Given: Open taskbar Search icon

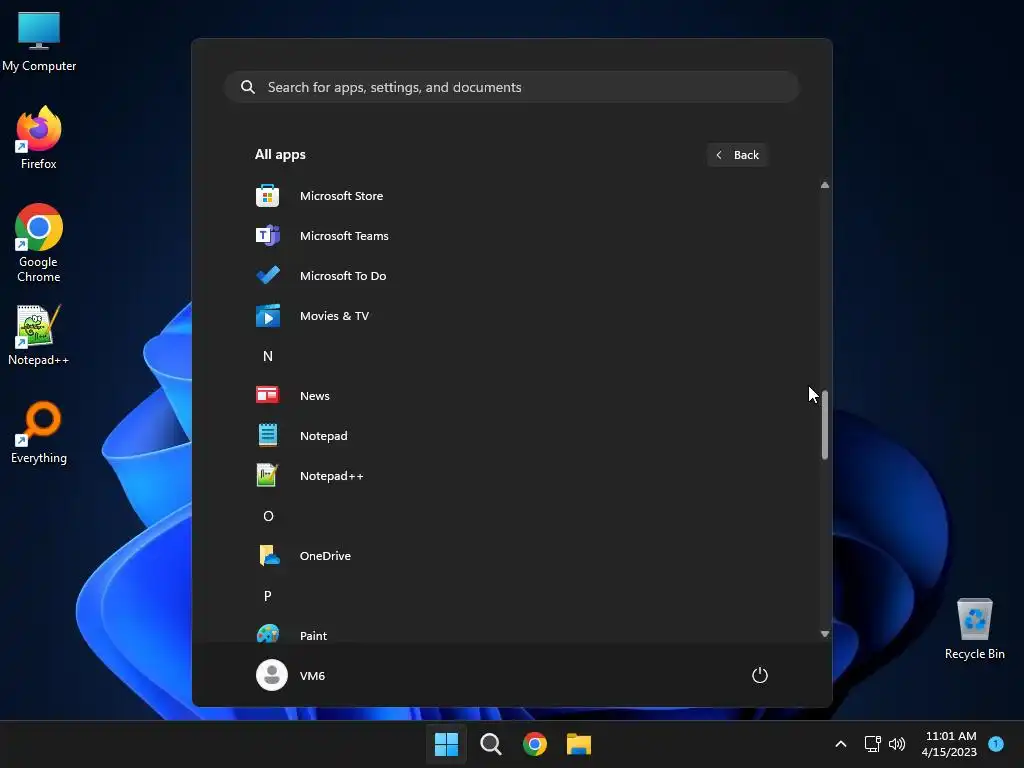Looking at the screenshot, I should [x=490, y=744].
